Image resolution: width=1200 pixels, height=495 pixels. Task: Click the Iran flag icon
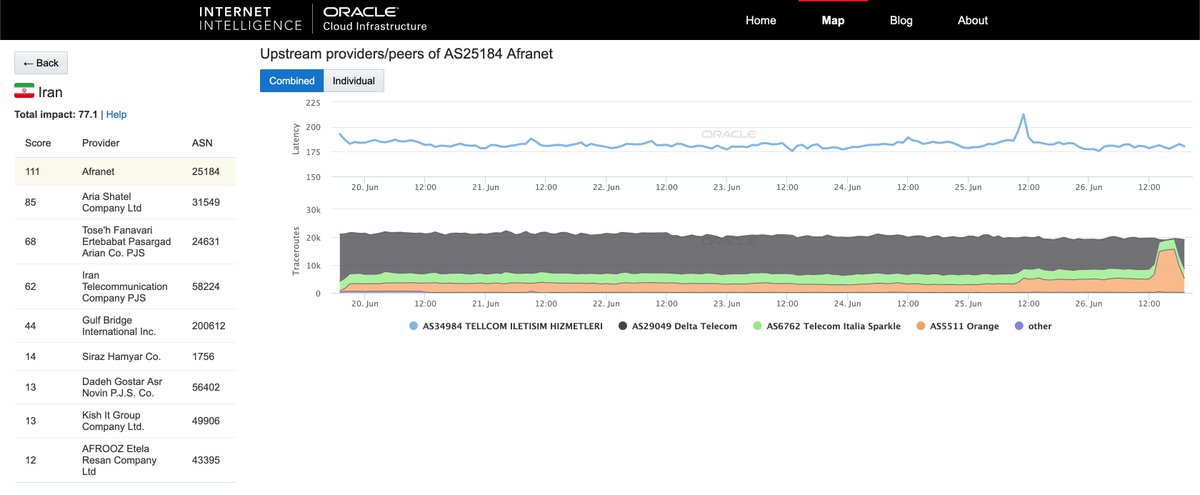tap(24, 92)
